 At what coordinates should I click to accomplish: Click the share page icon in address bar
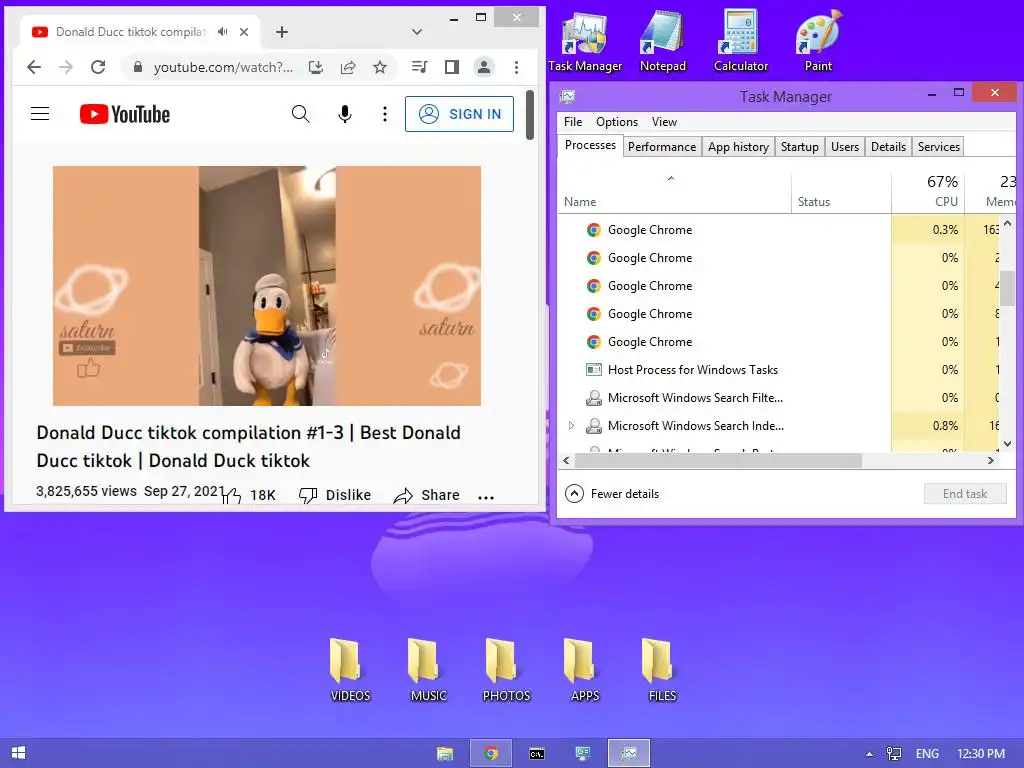pyautogui.click(x=348, y=67)
